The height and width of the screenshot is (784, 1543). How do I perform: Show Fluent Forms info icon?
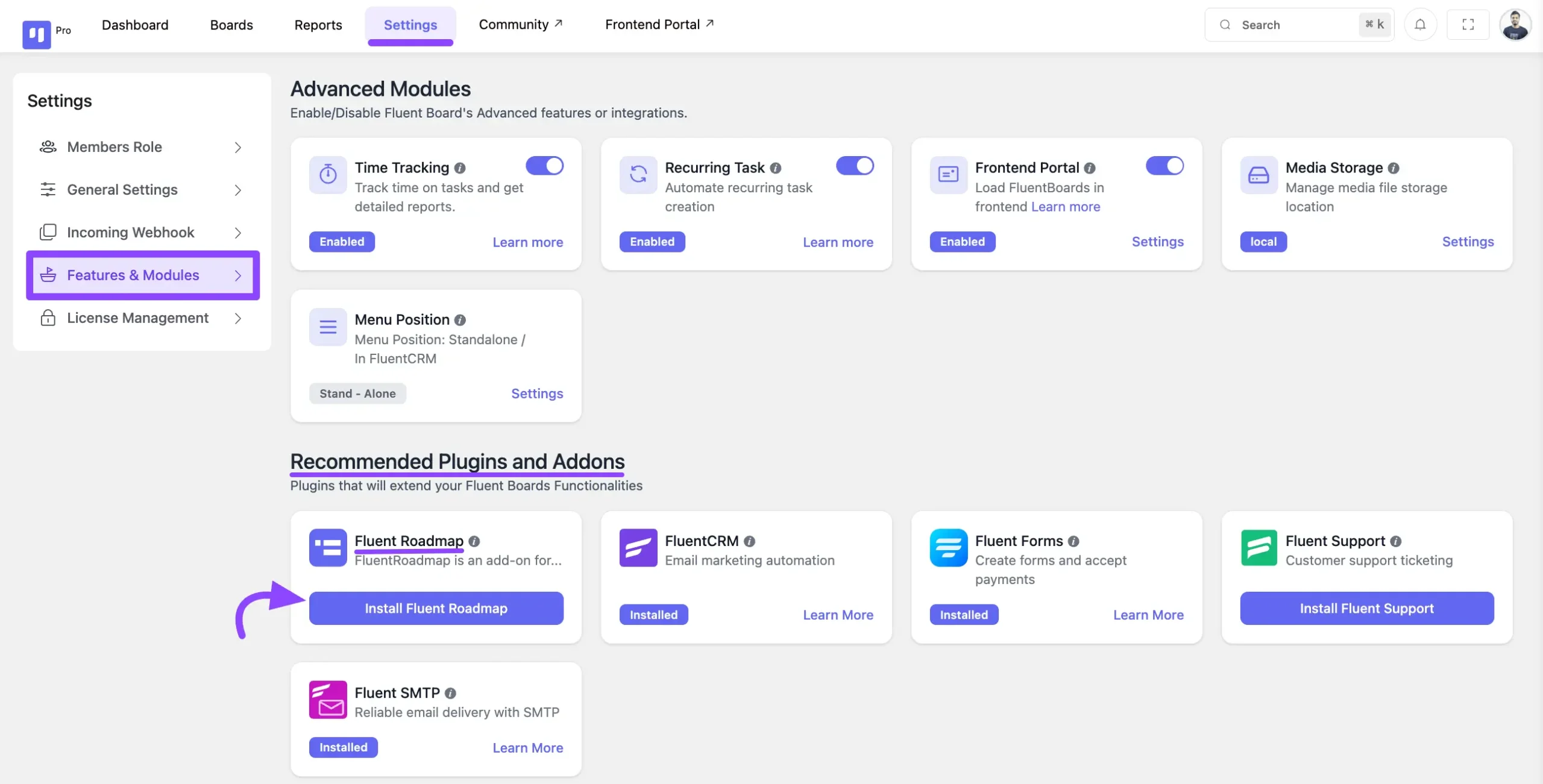tap(1073, 541)
